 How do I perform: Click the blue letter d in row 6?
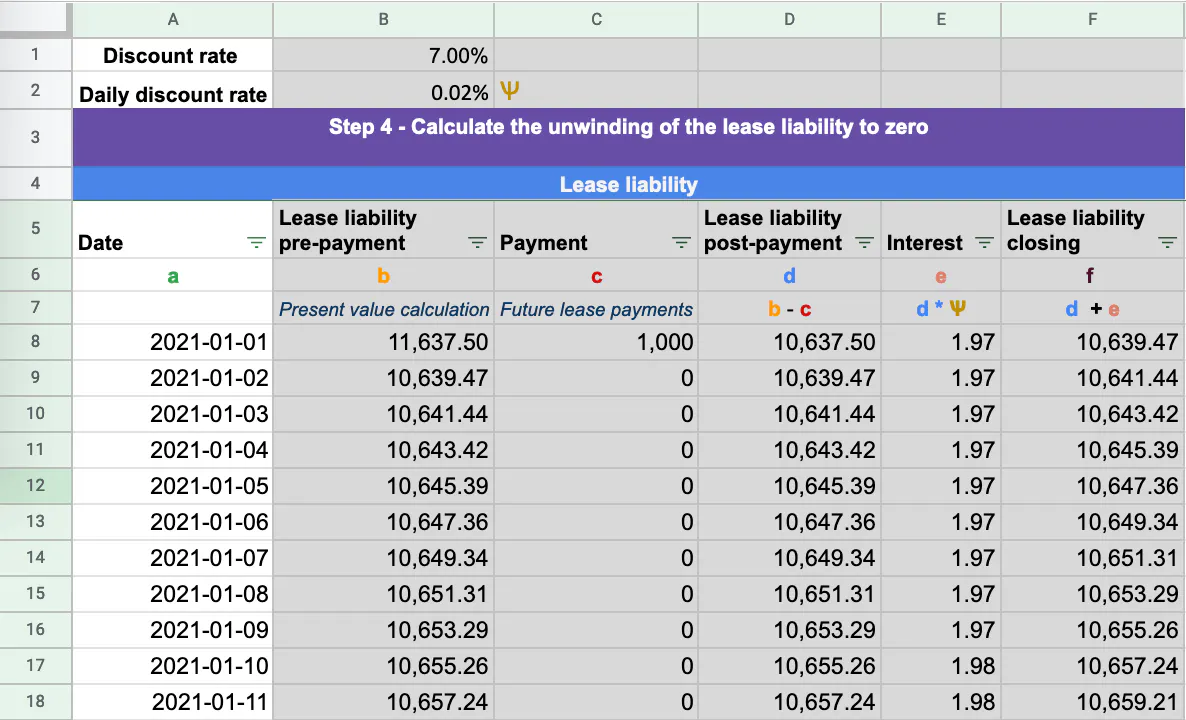tap(790, 275)
